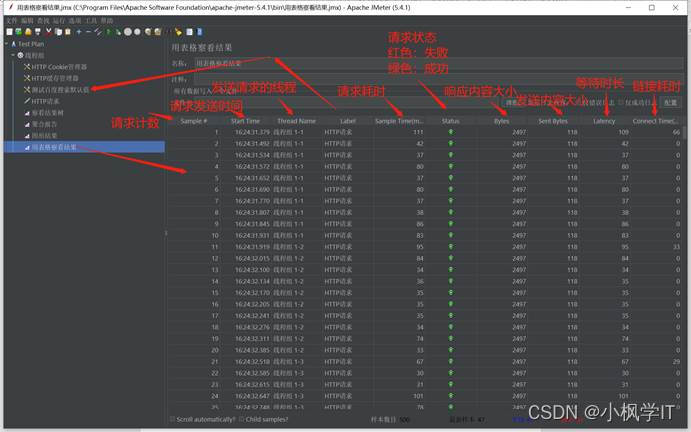This screenshot has width=691, height=432.
Task: Open the 帮助 menu
Action: pyautogui.click(x=107, y=21)
